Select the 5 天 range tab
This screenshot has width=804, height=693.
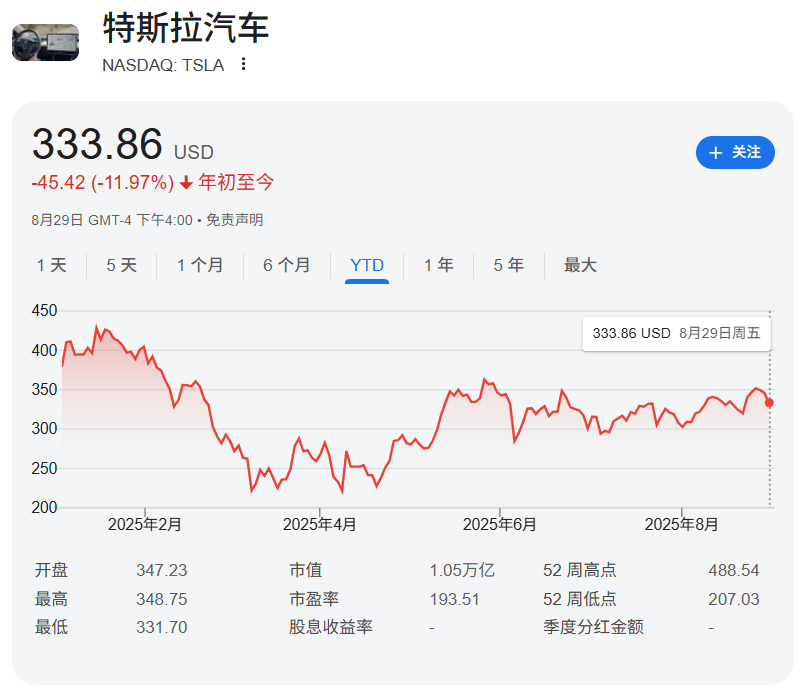[121, 265]
